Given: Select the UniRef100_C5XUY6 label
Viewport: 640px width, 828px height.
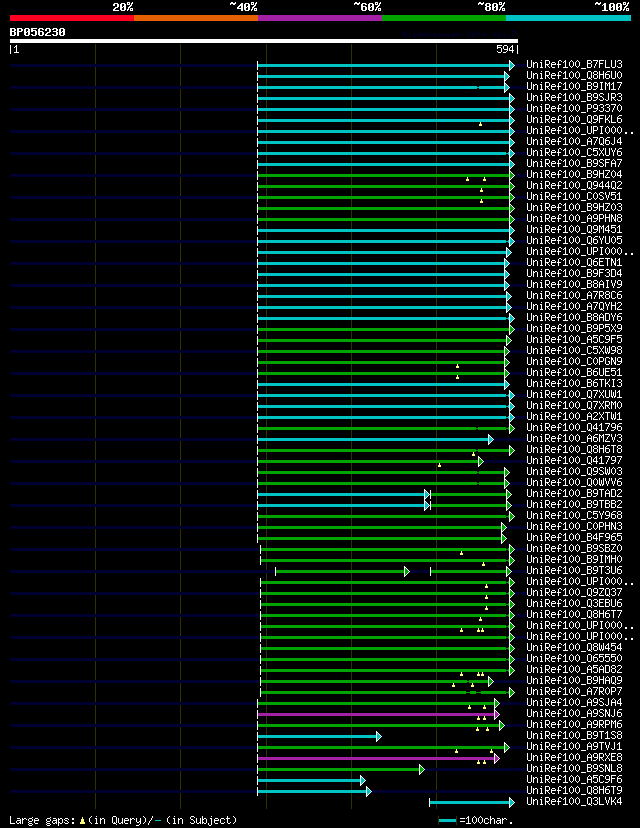Looking at the screenshot, I should point(575,152).
